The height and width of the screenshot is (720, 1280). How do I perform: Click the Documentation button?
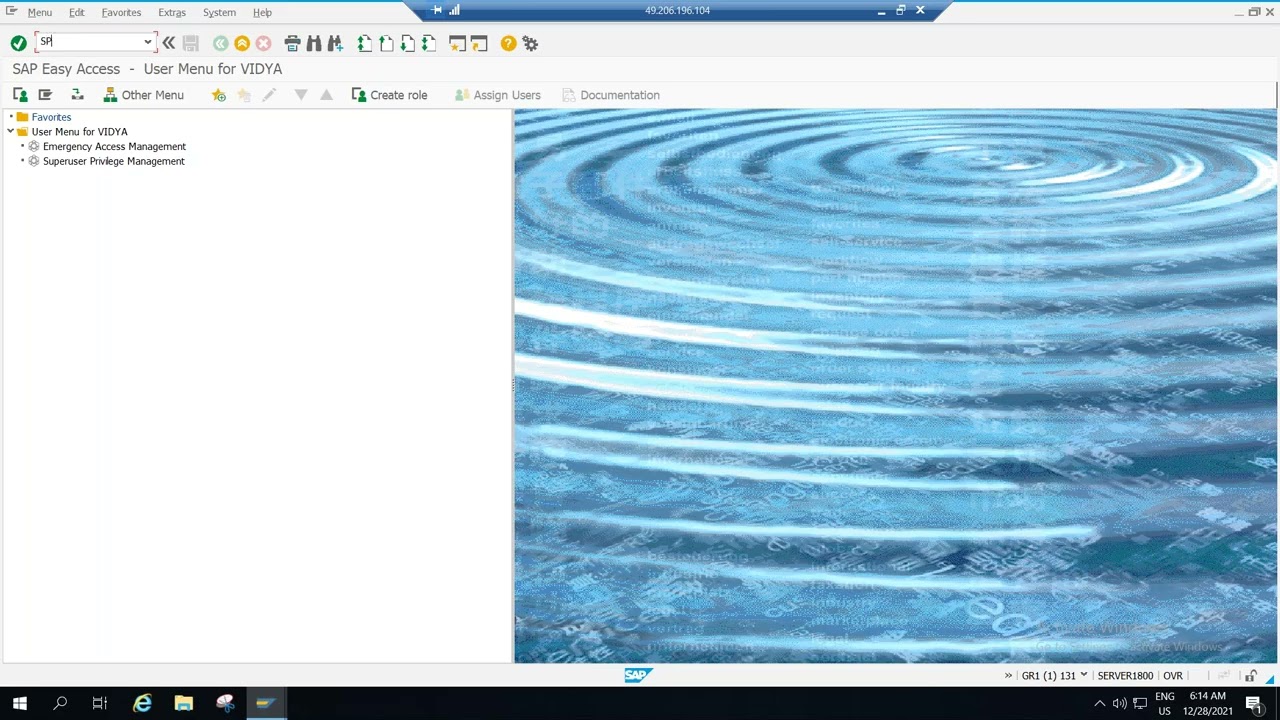click(x=611, y=95)
